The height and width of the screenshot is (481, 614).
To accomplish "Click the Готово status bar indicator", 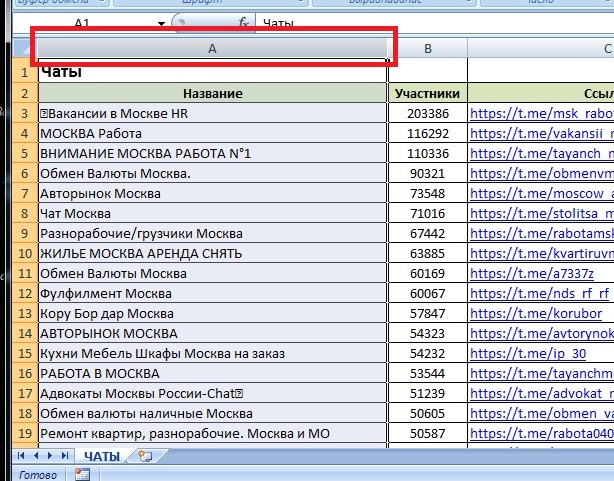I will [38, 475].
